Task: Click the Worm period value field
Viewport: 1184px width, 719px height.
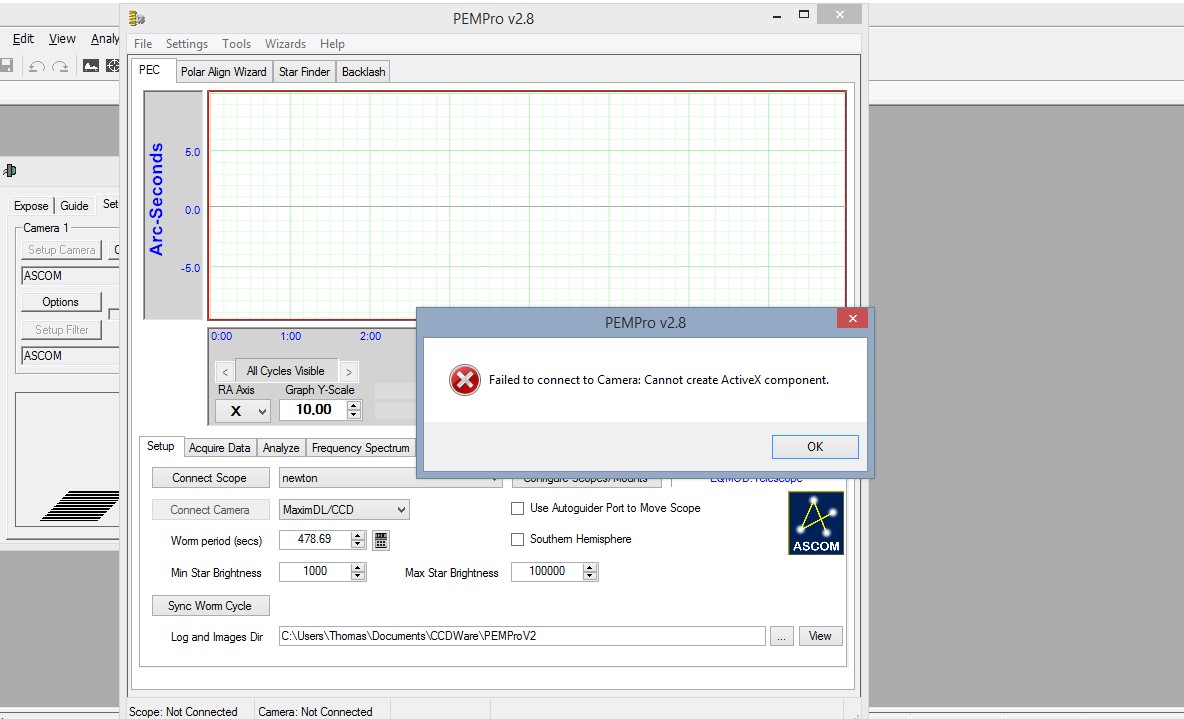Action: (315, 539)
